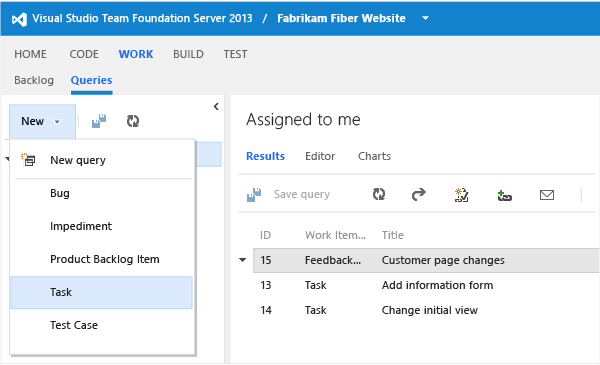Collapse the left query pane chevron
600x365 pixels.
click(x=216, y=106)
